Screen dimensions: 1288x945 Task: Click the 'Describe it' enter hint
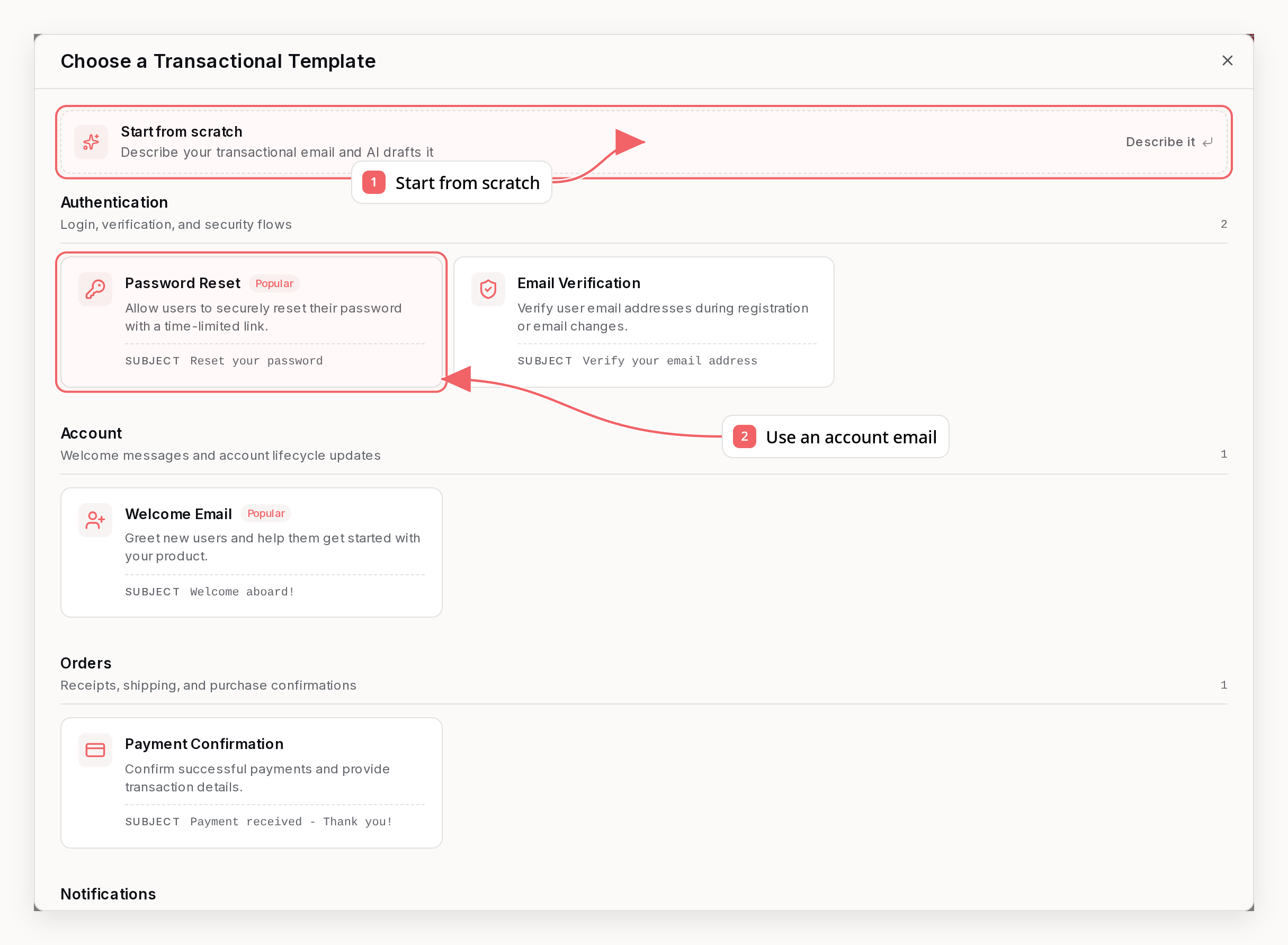pyautogui.click(x=1168, y=142)
